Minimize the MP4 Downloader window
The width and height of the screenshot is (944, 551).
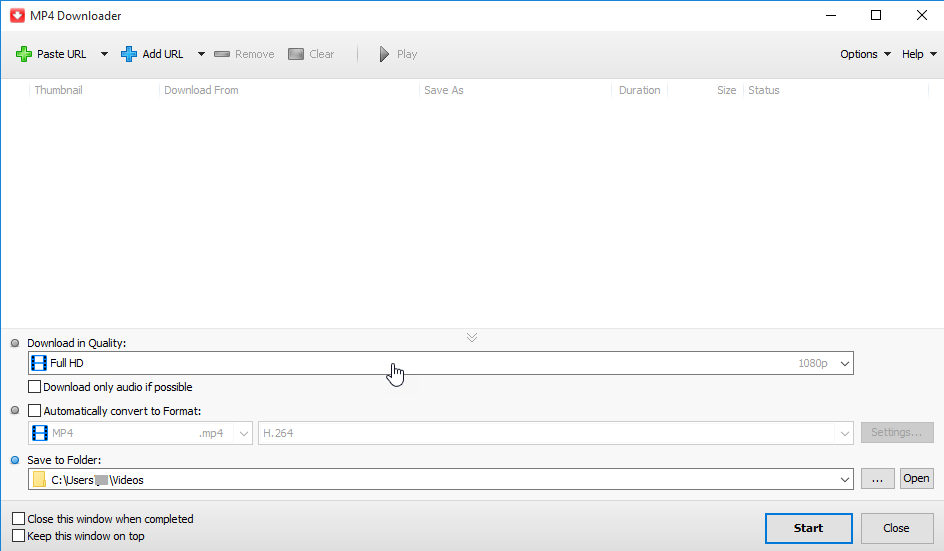(831, 16)
